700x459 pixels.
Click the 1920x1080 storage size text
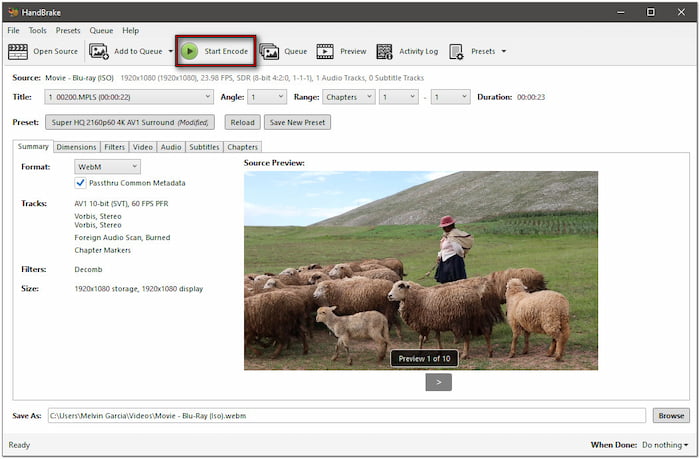[138, 289]
